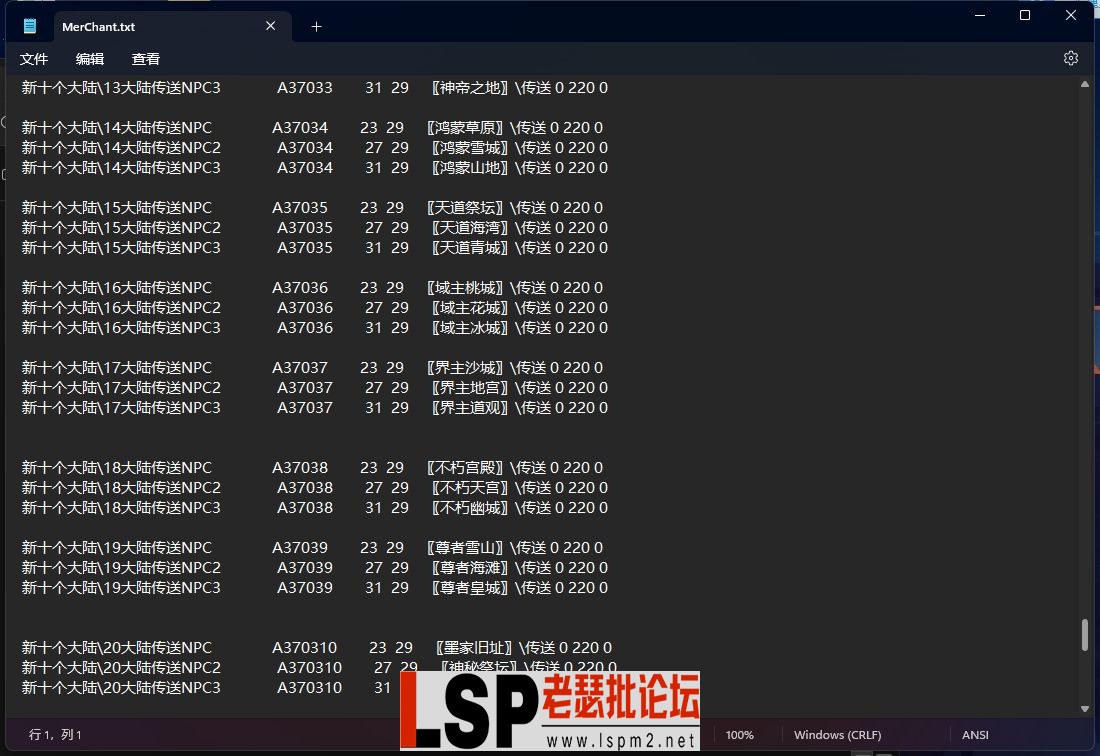Close the MerChant.txt tab
This screenshot has height=756, width=1100.
[271, 26]
